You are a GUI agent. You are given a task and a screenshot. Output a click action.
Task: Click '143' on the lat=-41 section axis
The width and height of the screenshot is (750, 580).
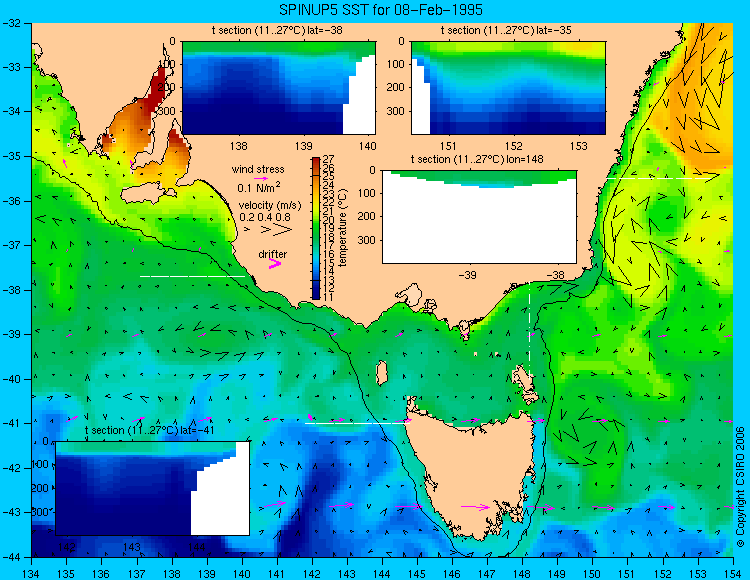(132, 547)
